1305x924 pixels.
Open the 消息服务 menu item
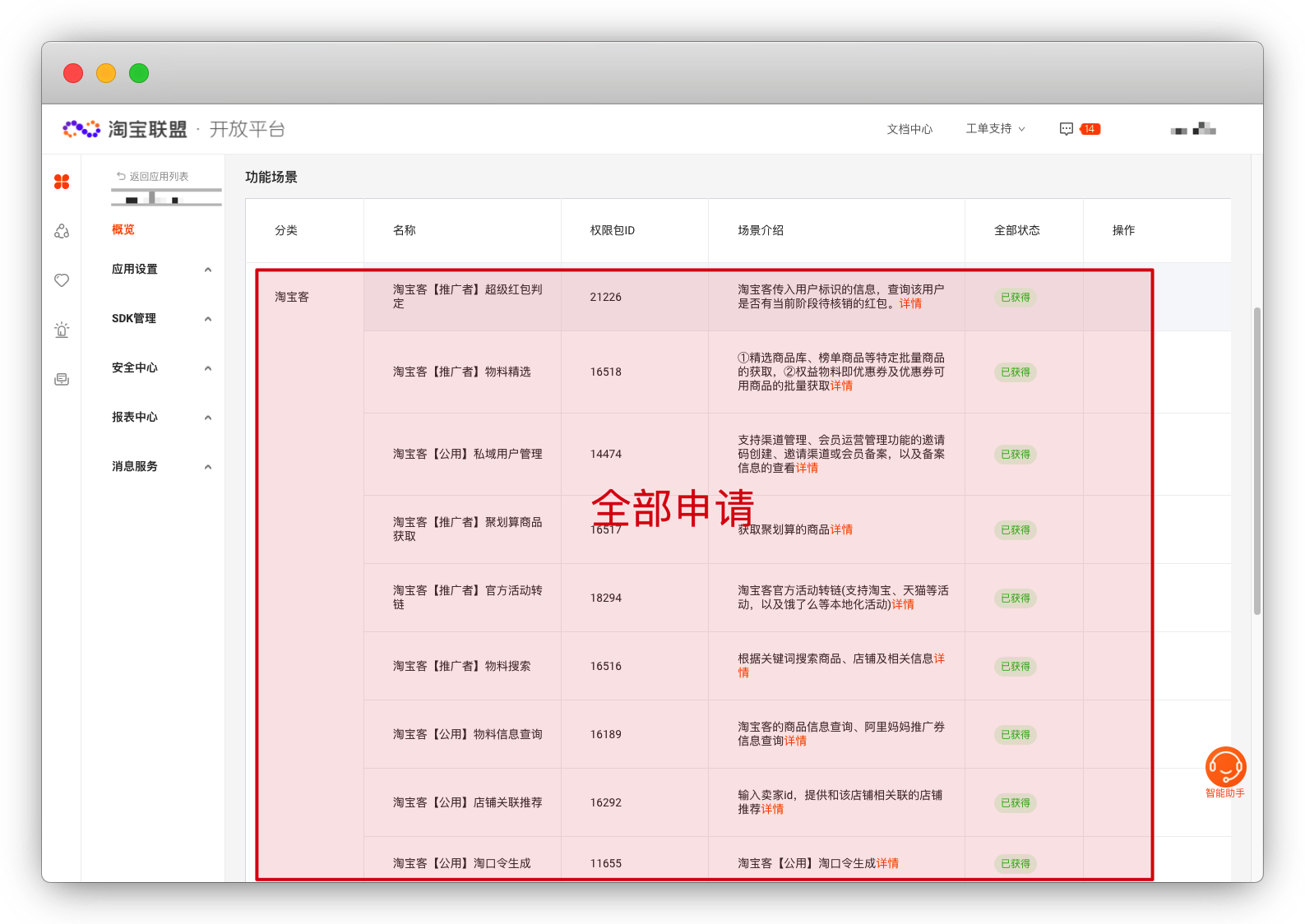point(135,466)
